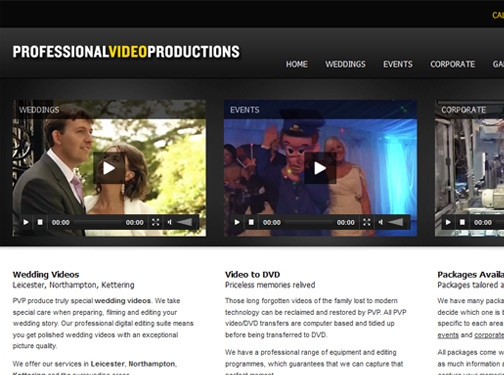Click small play icon in Corporate player bar
504x375 pixels.
(x=448, y=222)
